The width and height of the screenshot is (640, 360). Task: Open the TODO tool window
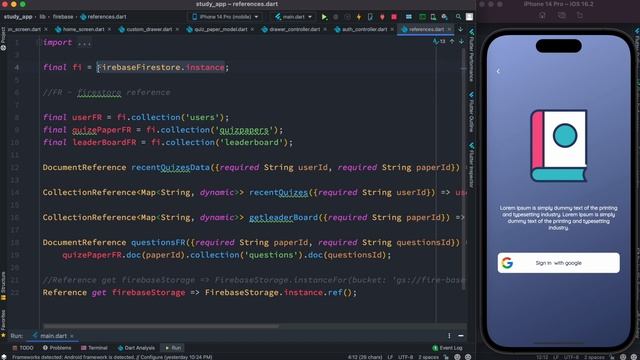[x=23, y=348]
